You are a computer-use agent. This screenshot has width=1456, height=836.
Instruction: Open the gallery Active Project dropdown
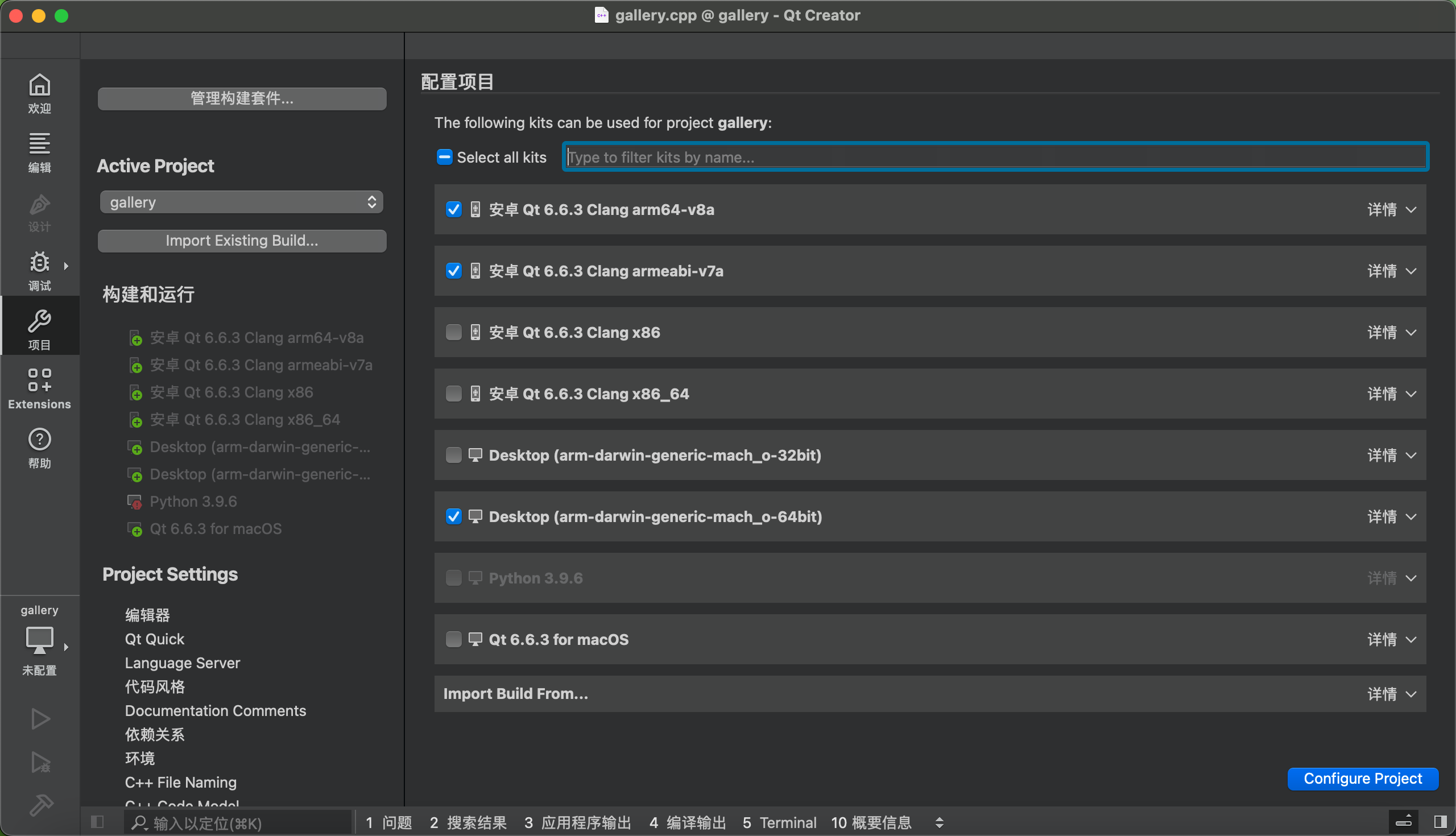tap(242, 202)
